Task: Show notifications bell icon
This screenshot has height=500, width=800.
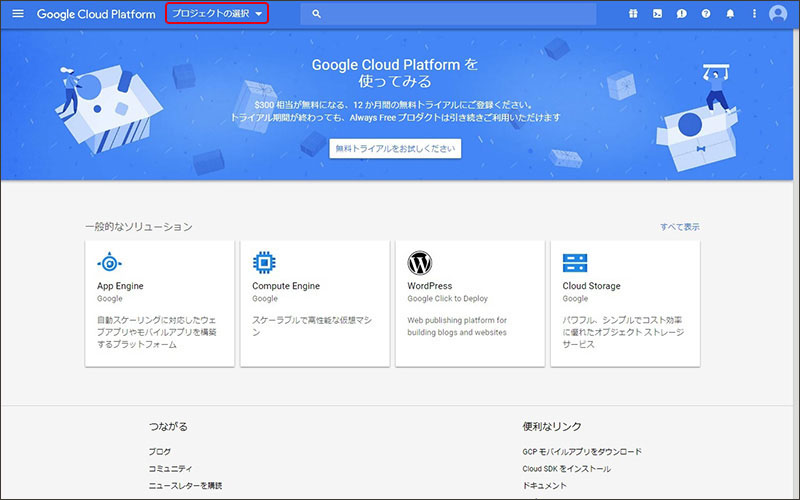Action: tap(730, 14)
